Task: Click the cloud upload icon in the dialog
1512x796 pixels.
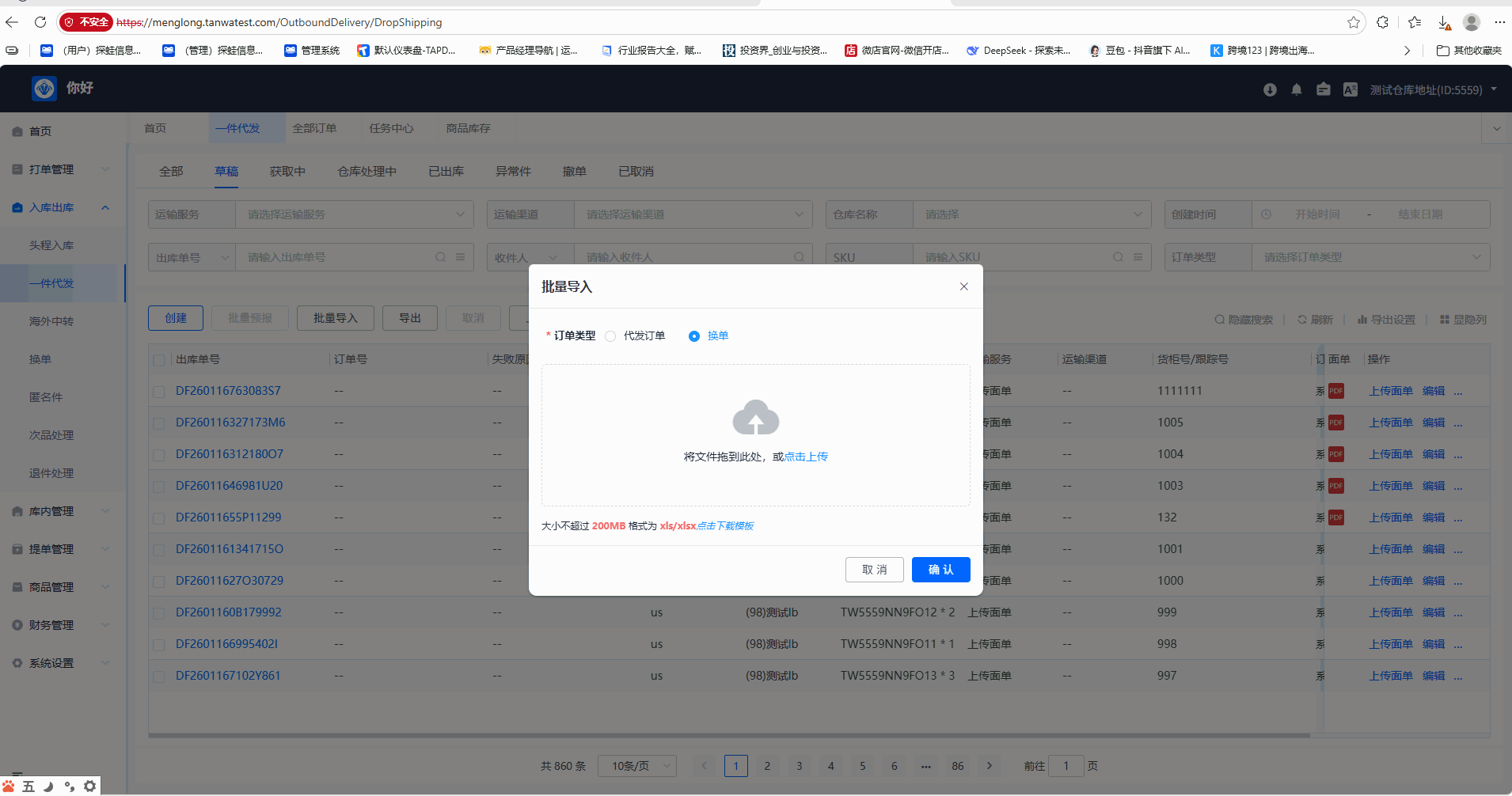Action: click(x=755, y=418)
